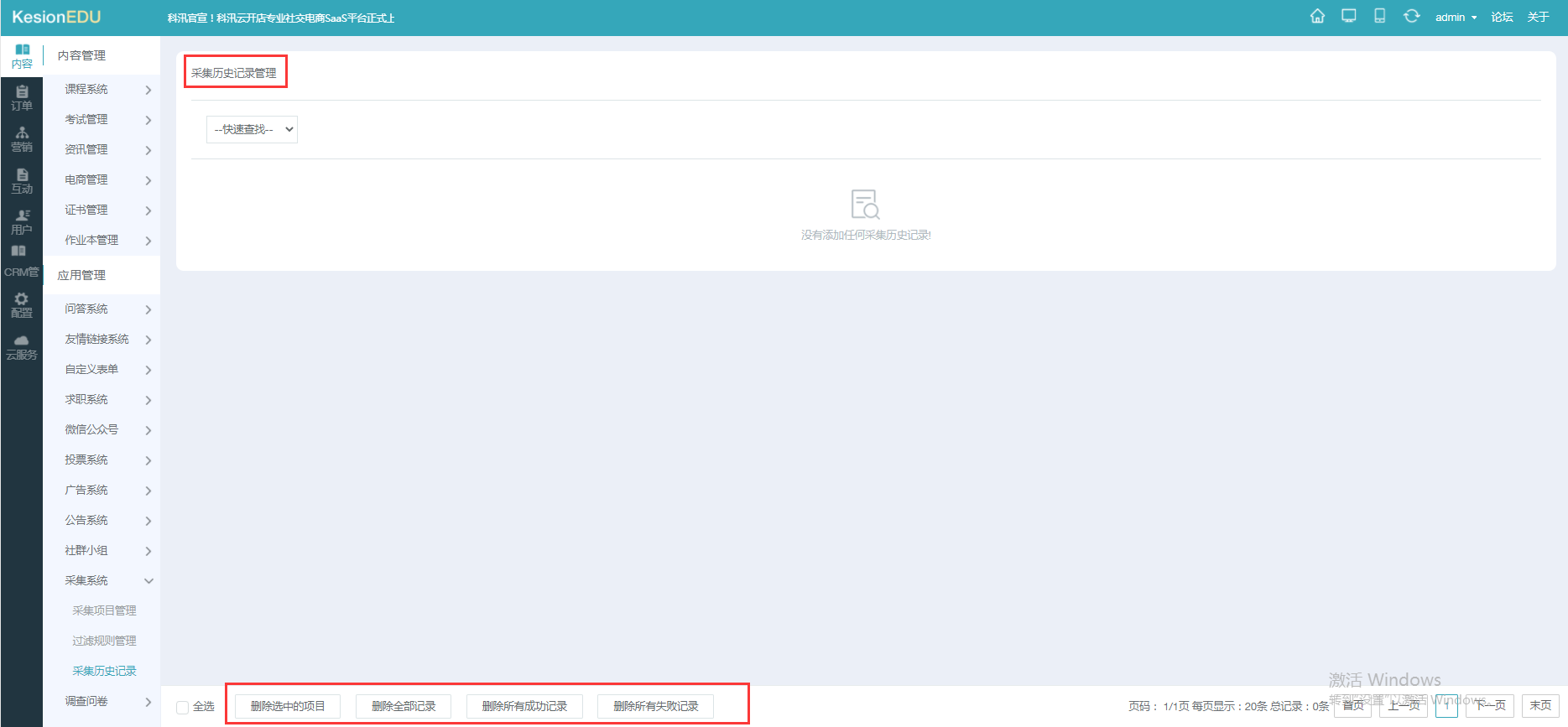
Task: Open the 配置 gear section in sidebar
Action: coord(22,305)
